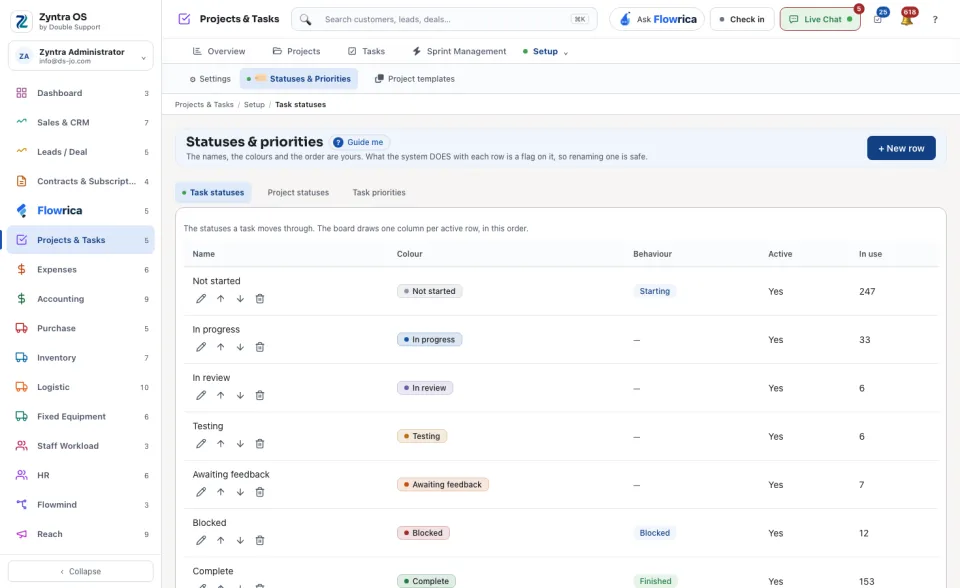Expand the Zyntra Administrator account menu
The image size is (960, 588).
[81, 56]
